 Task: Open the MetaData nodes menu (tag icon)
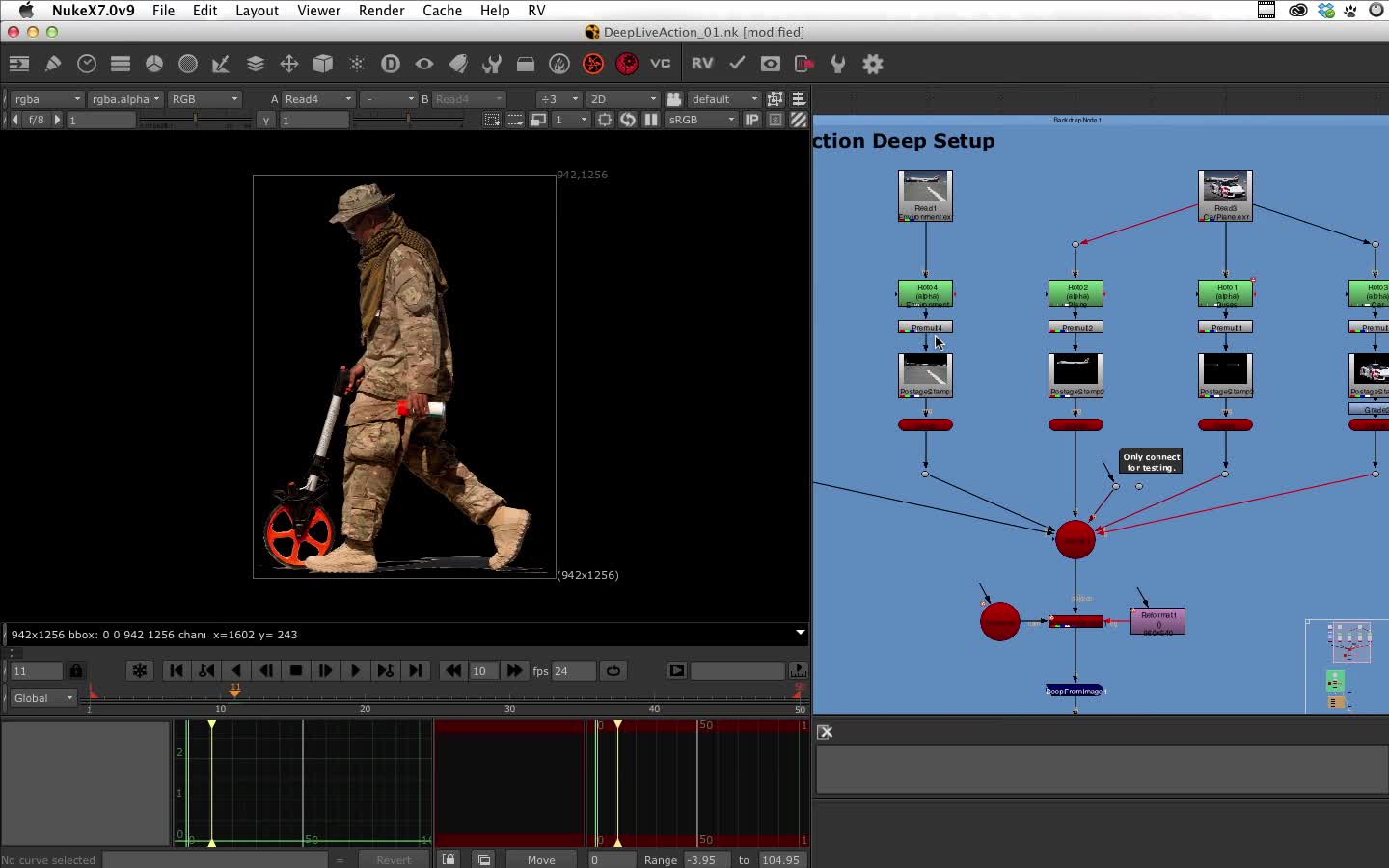(458, 64)
